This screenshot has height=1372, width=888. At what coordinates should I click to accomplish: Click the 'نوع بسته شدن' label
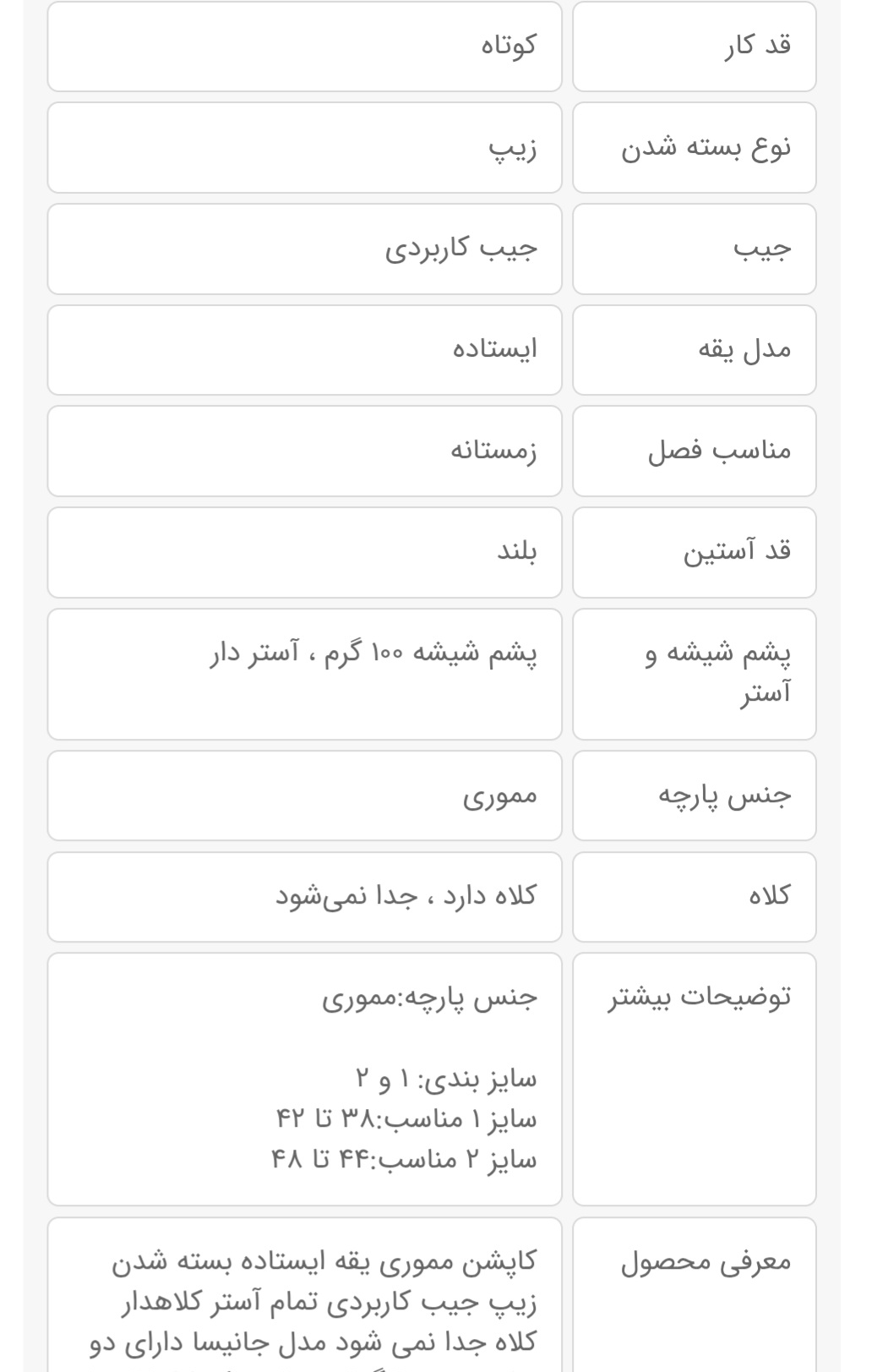(x=706, y=147)
